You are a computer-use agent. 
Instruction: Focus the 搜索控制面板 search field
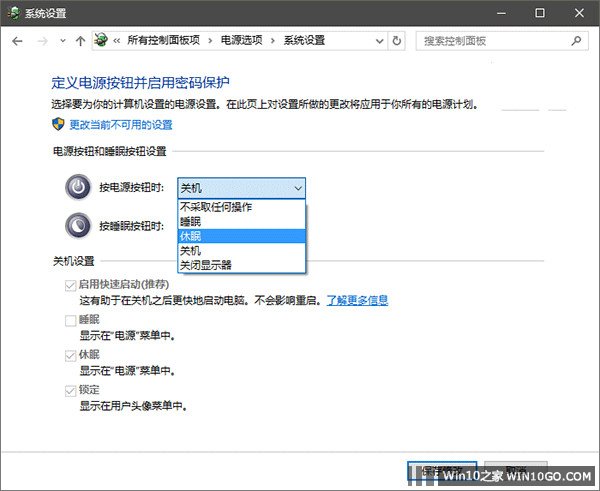pyautogui.click(x=502, y=41)
